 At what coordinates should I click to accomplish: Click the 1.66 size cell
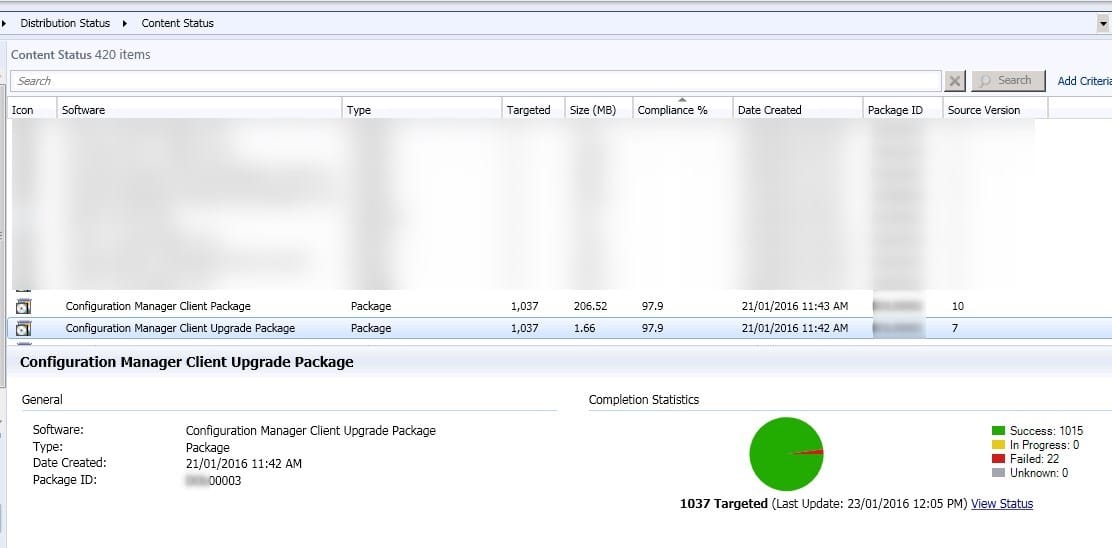[584, 328]
